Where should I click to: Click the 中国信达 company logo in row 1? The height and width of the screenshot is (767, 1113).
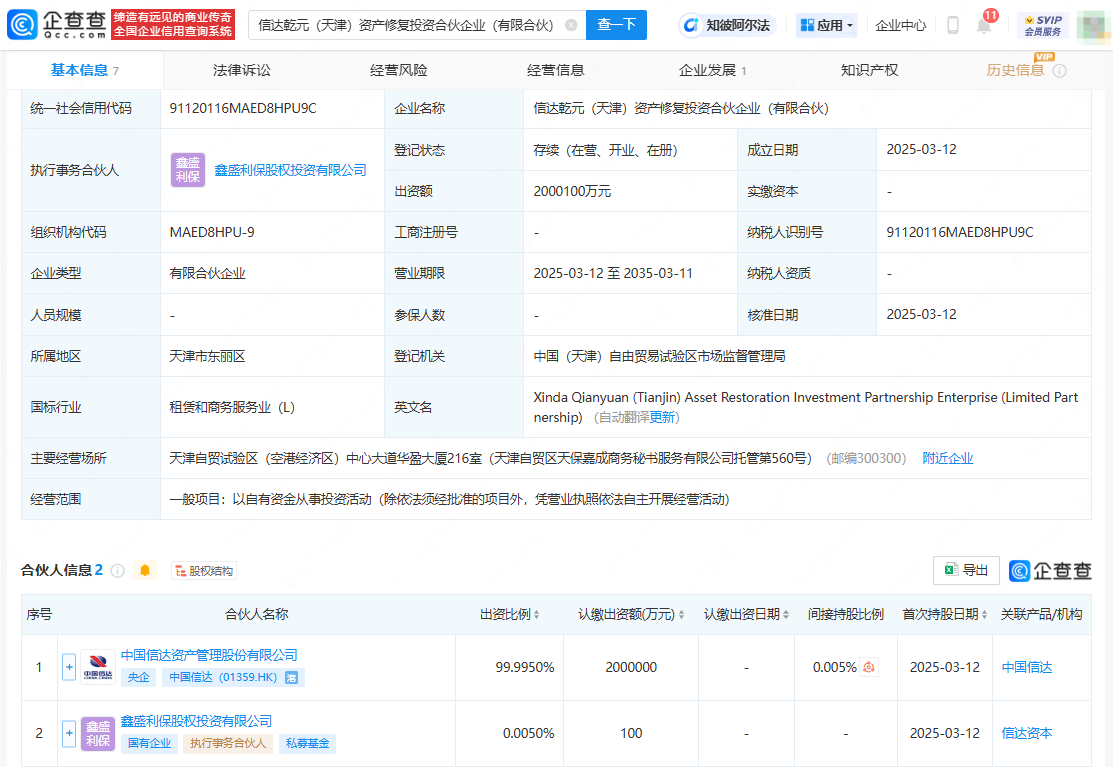click(98, 667)
